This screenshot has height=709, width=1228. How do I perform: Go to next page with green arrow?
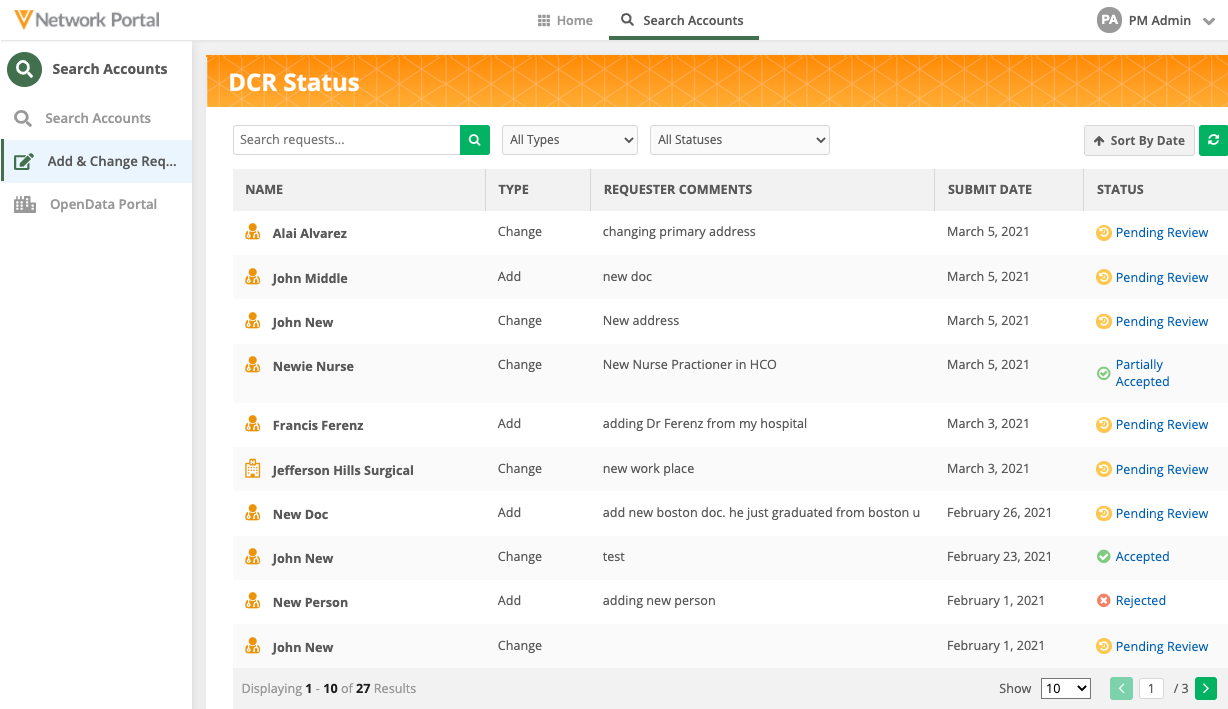coord(1206,688)
